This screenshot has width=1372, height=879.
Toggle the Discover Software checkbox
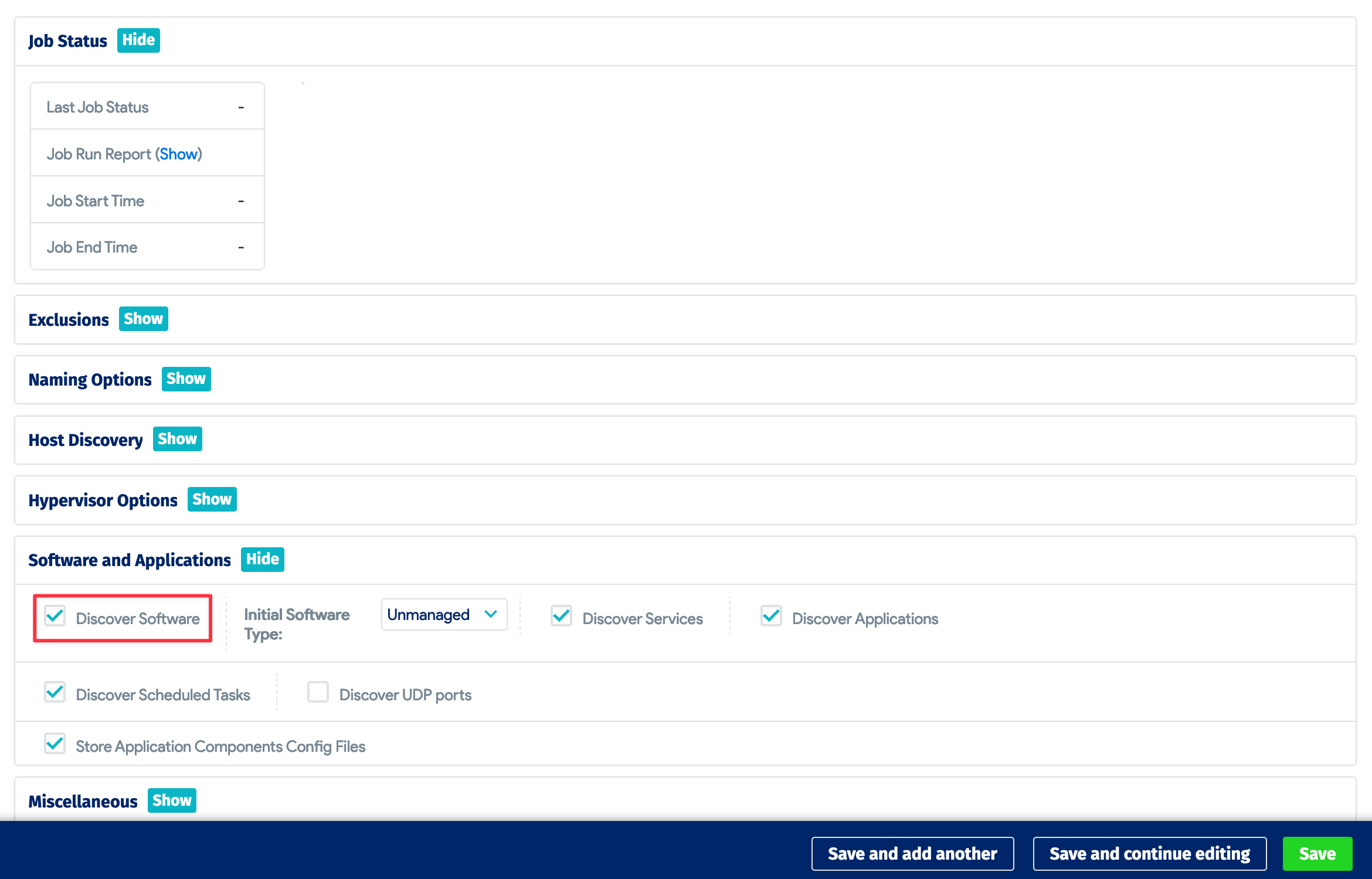click(x=55, y=616)
